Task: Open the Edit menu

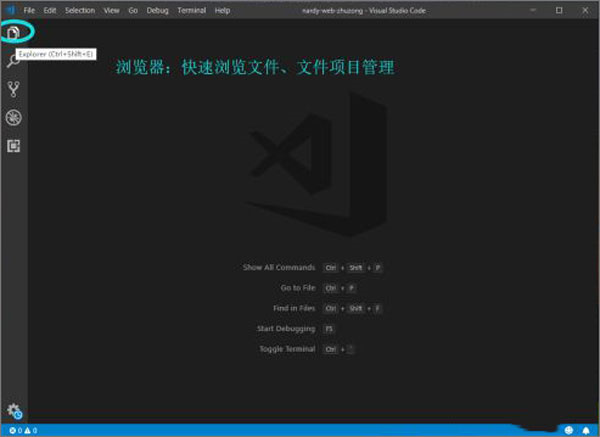Action: click(x=50, y=11)
